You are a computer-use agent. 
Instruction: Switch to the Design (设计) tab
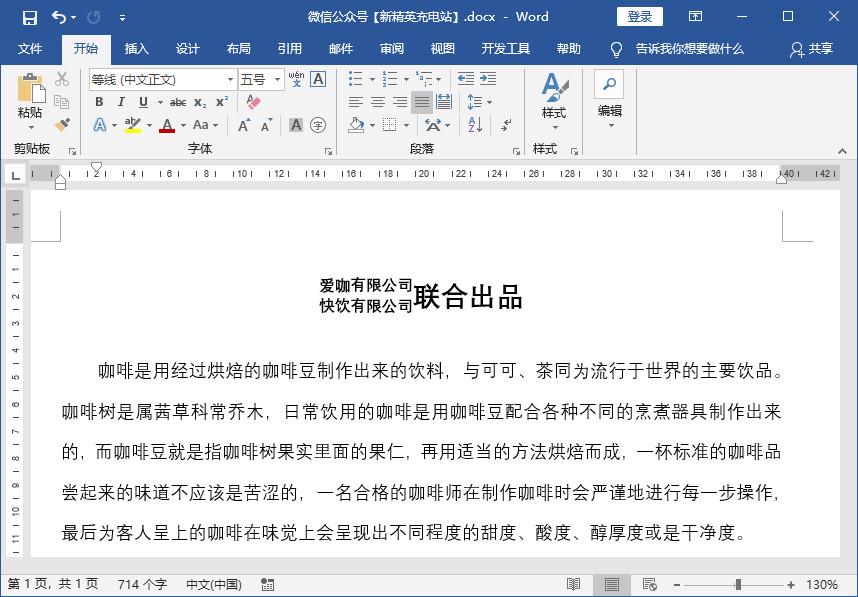187,49
